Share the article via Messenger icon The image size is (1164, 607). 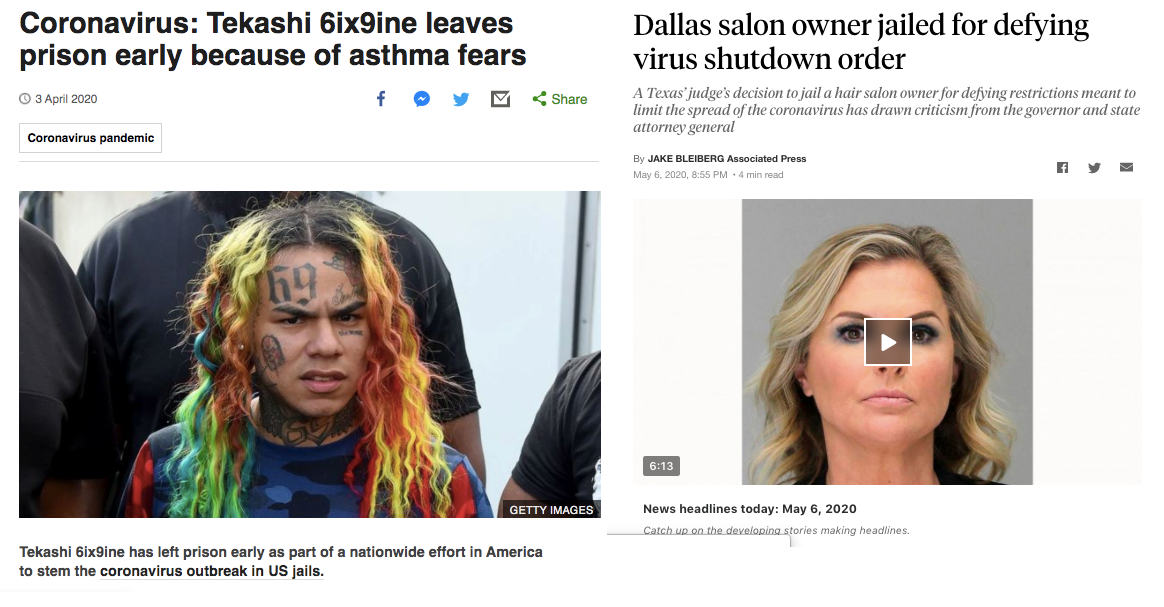coord(422,99)
